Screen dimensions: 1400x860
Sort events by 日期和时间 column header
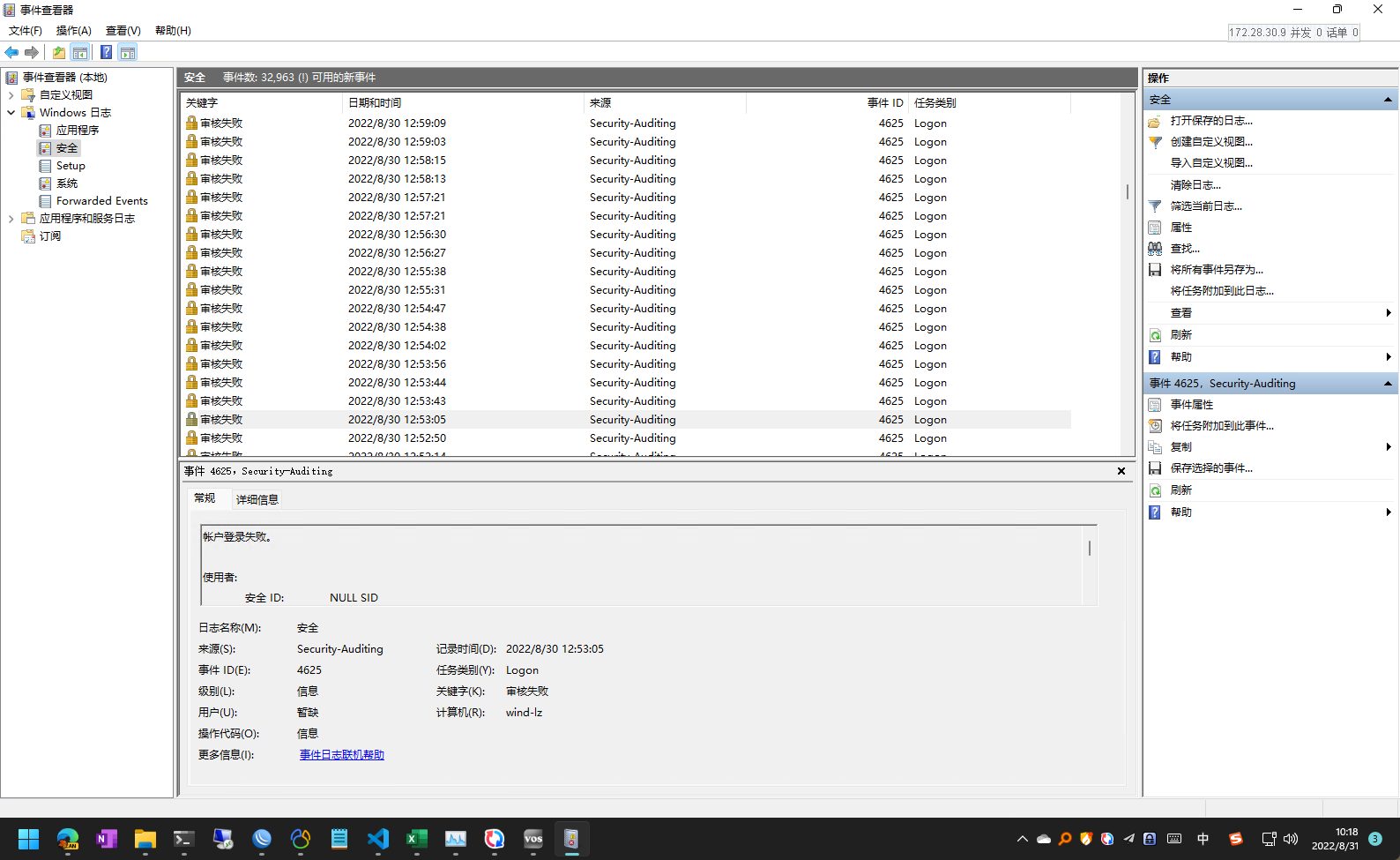tap(375, 103)
